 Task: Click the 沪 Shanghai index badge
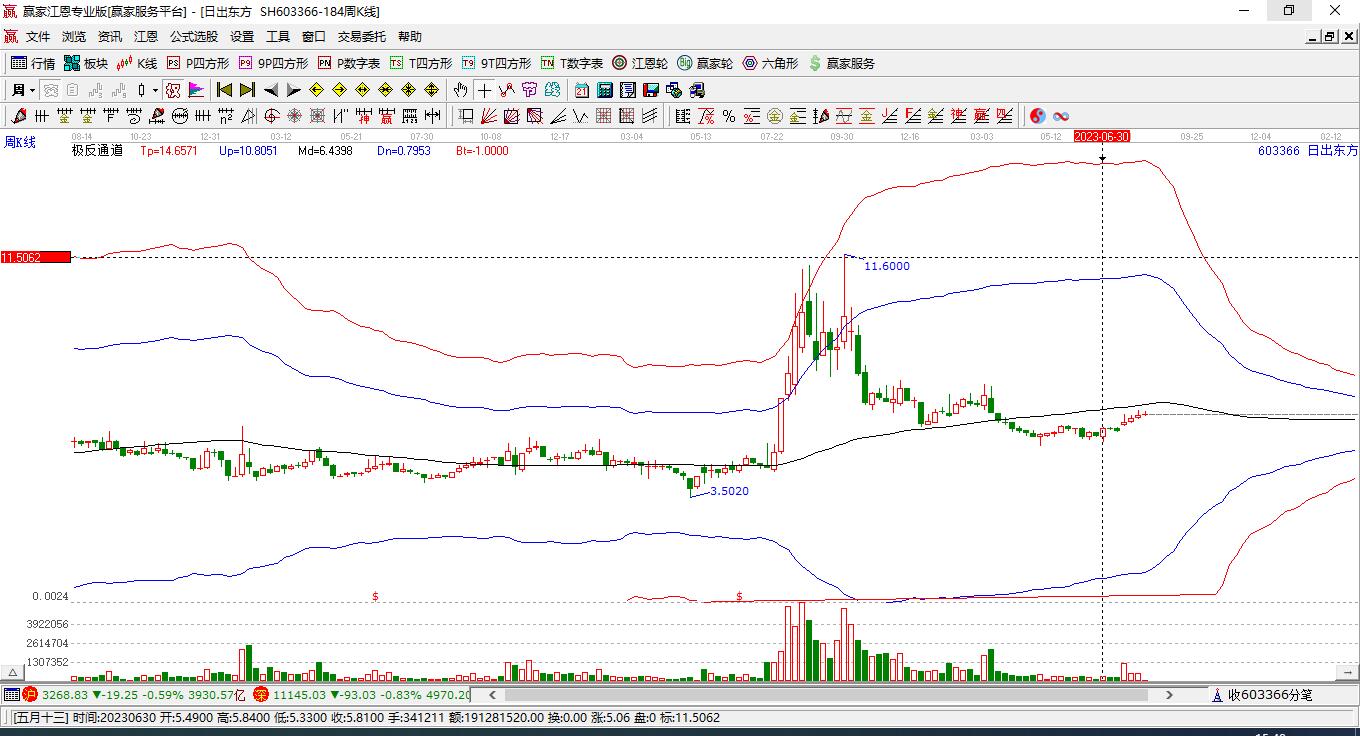(x=30, y=694)
